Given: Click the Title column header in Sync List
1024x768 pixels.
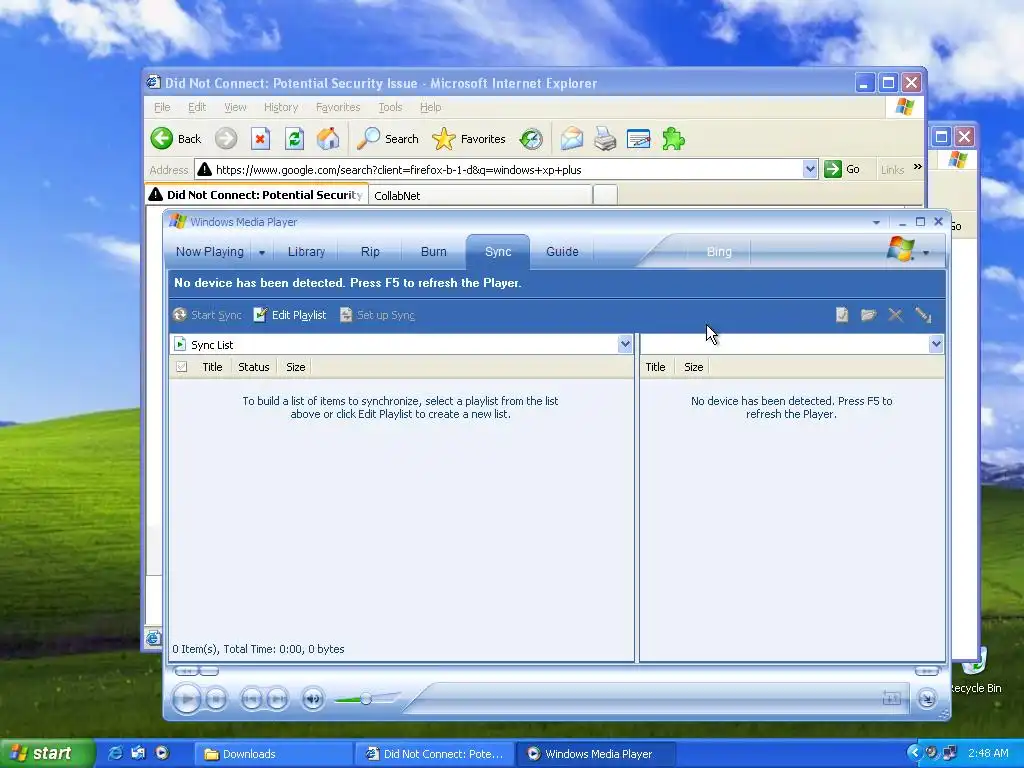Looking at the screenshot, I should tap(212, 367).
